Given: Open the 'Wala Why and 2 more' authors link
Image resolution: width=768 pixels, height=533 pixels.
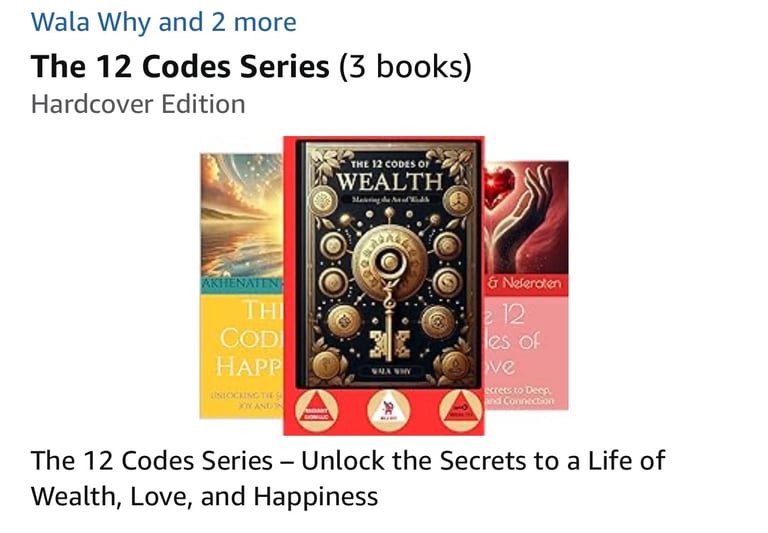Looking at the screenshot, I should point(164,23).
